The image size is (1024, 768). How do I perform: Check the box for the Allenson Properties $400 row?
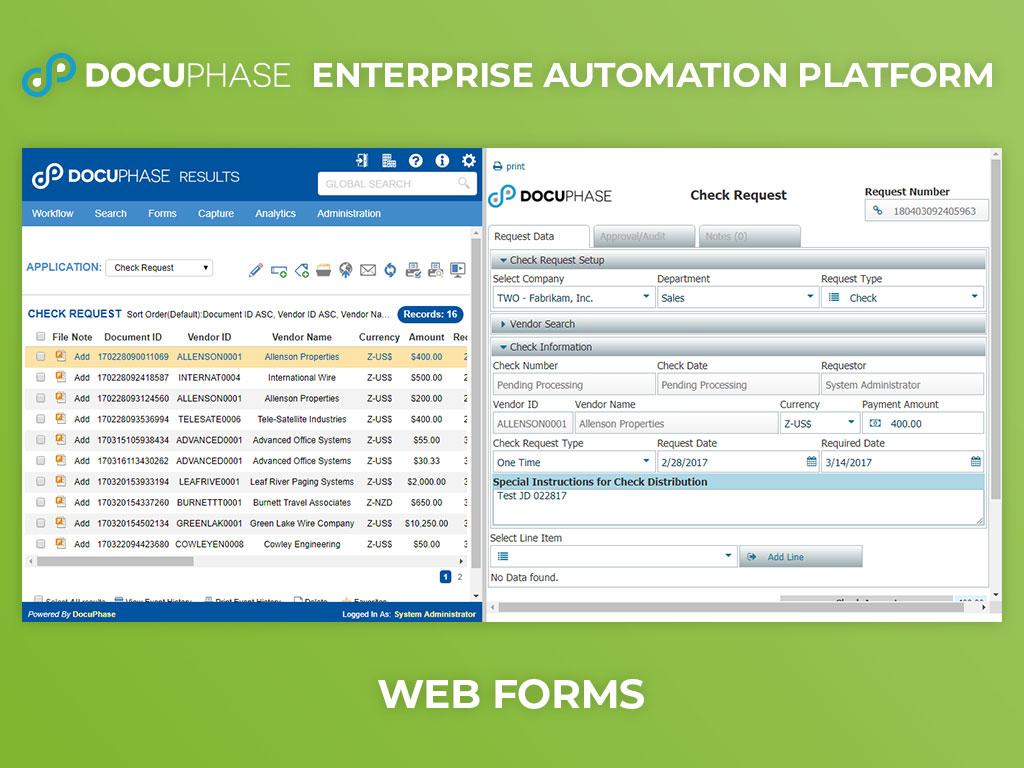click(x=41, y=356)
